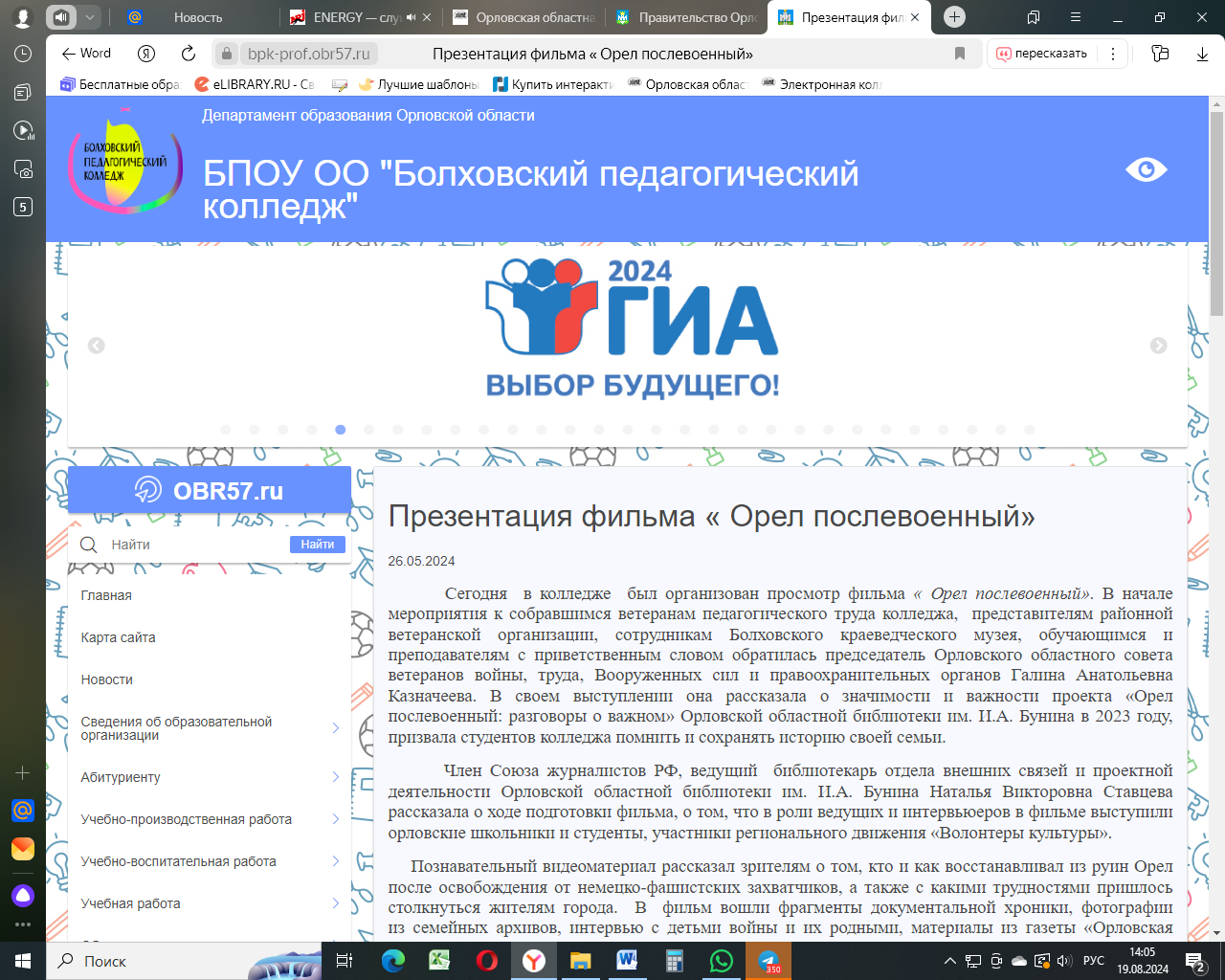Open Telegram from the taskbar

pyautogui.click(x=768, y=961)
